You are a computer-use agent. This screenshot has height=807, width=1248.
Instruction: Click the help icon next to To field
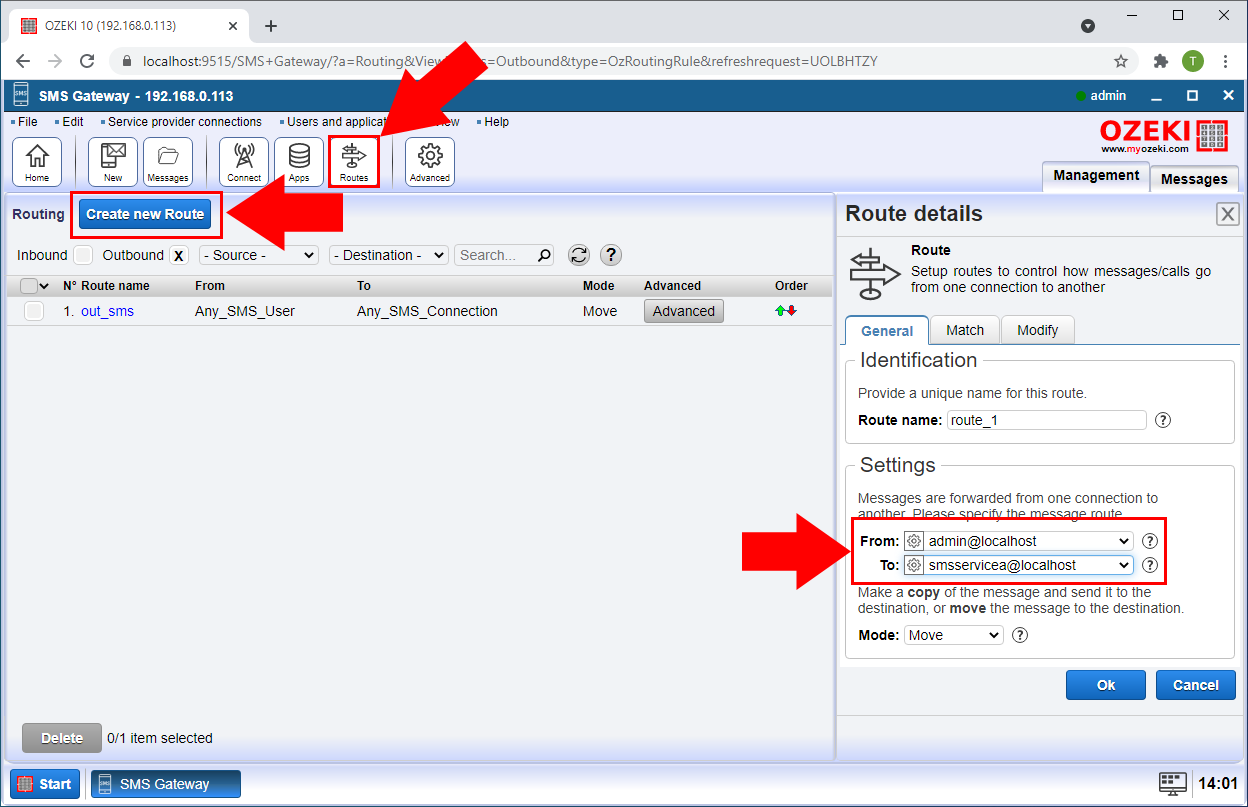pyautogui.click(x=1150, y=565)
